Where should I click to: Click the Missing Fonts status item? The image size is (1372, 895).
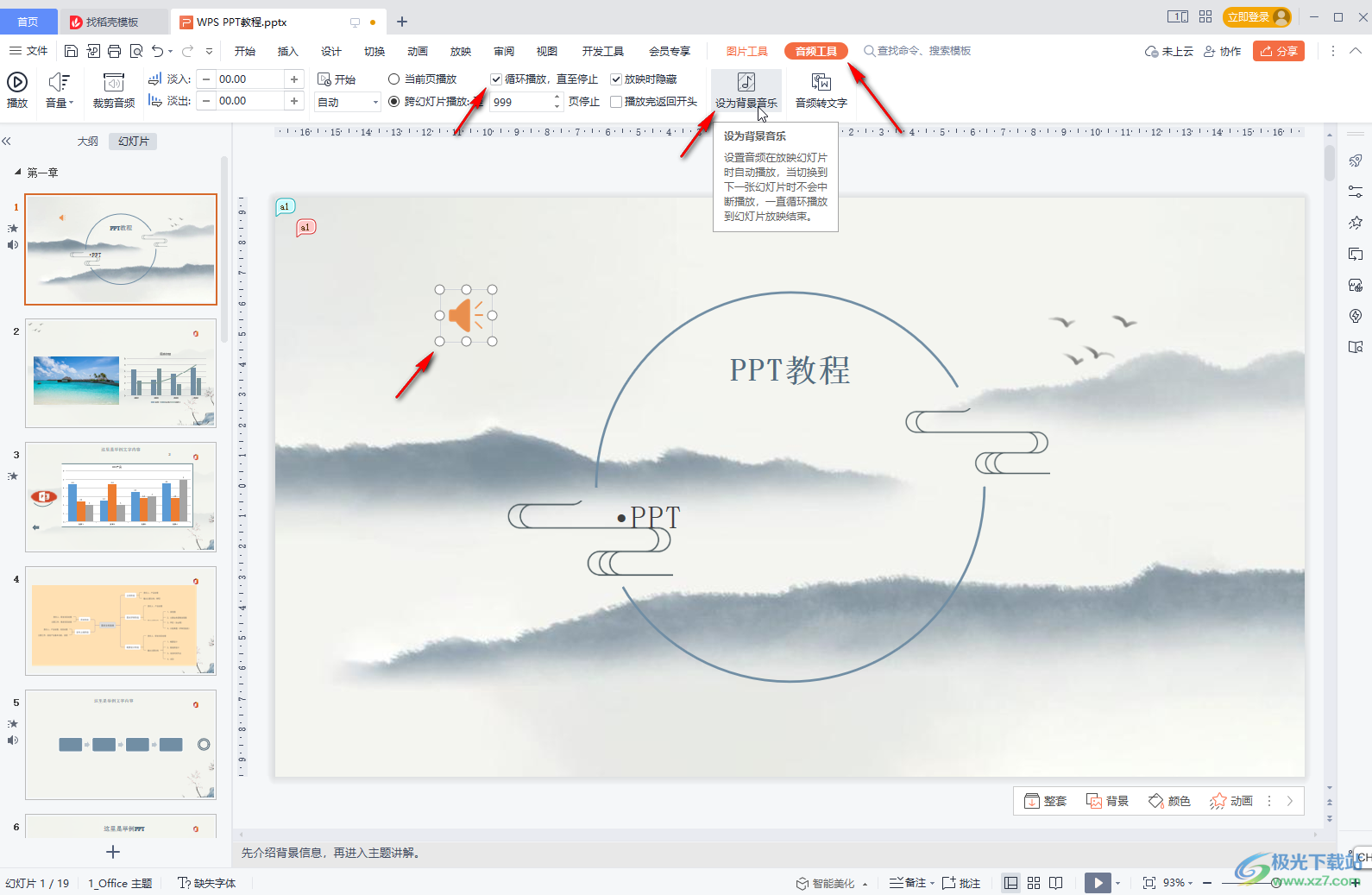tap(206, 883)
